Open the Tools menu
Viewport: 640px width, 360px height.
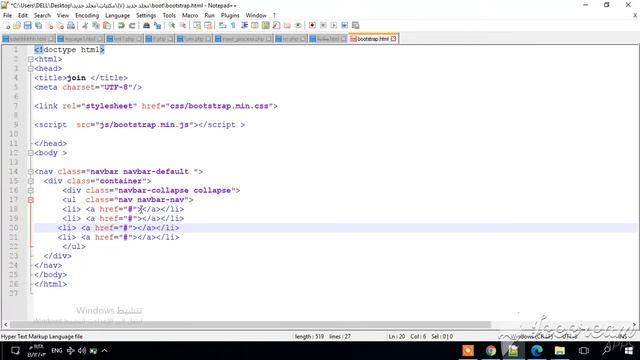[169, 16]
